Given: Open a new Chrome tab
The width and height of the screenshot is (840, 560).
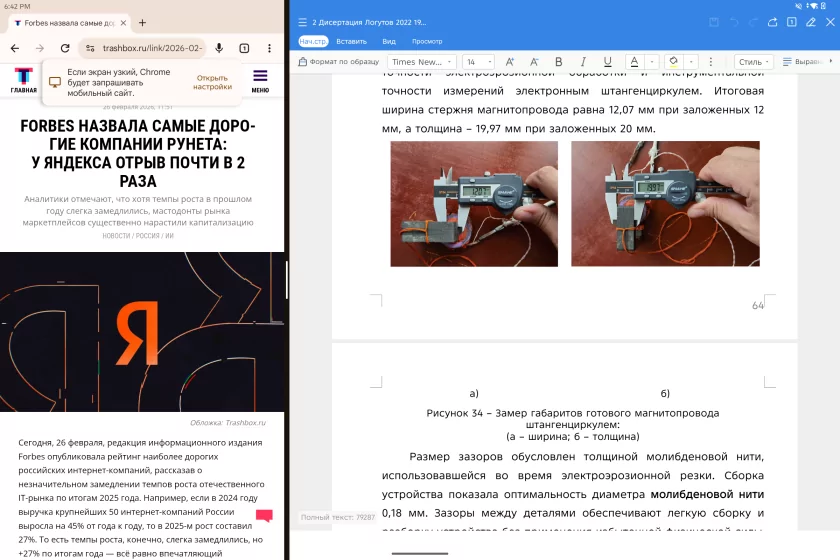Looking at the screenshot, I should (142, 23).
